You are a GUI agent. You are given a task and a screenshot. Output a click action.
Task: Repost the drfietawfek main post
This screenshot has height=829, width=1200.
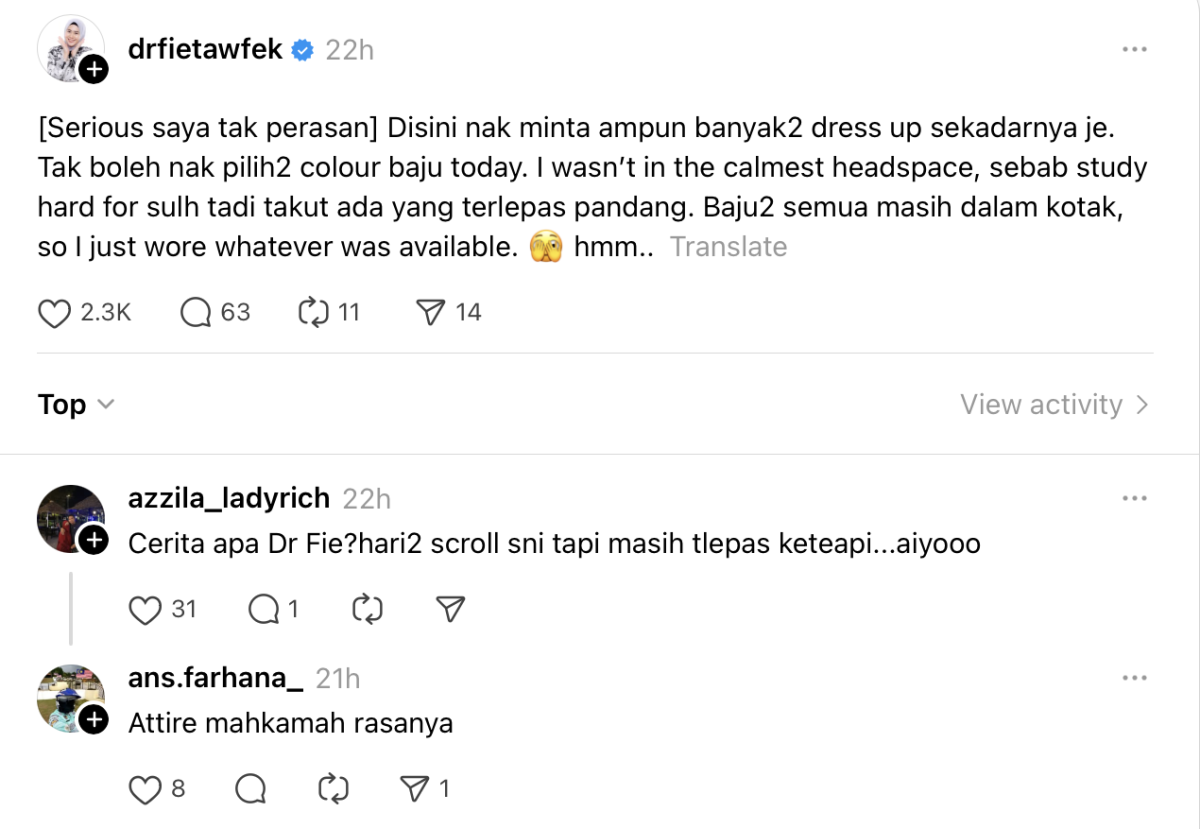pos(314,313)
